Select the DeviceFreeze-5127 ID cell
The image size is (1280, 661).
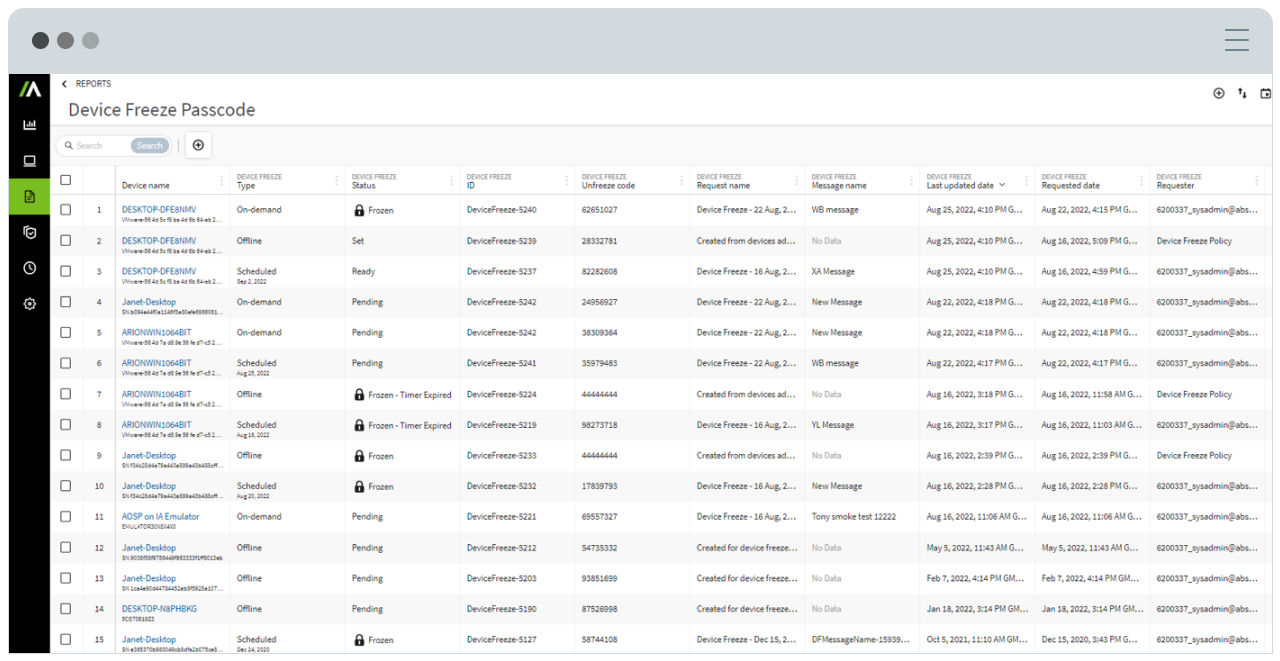coord(502,640)
